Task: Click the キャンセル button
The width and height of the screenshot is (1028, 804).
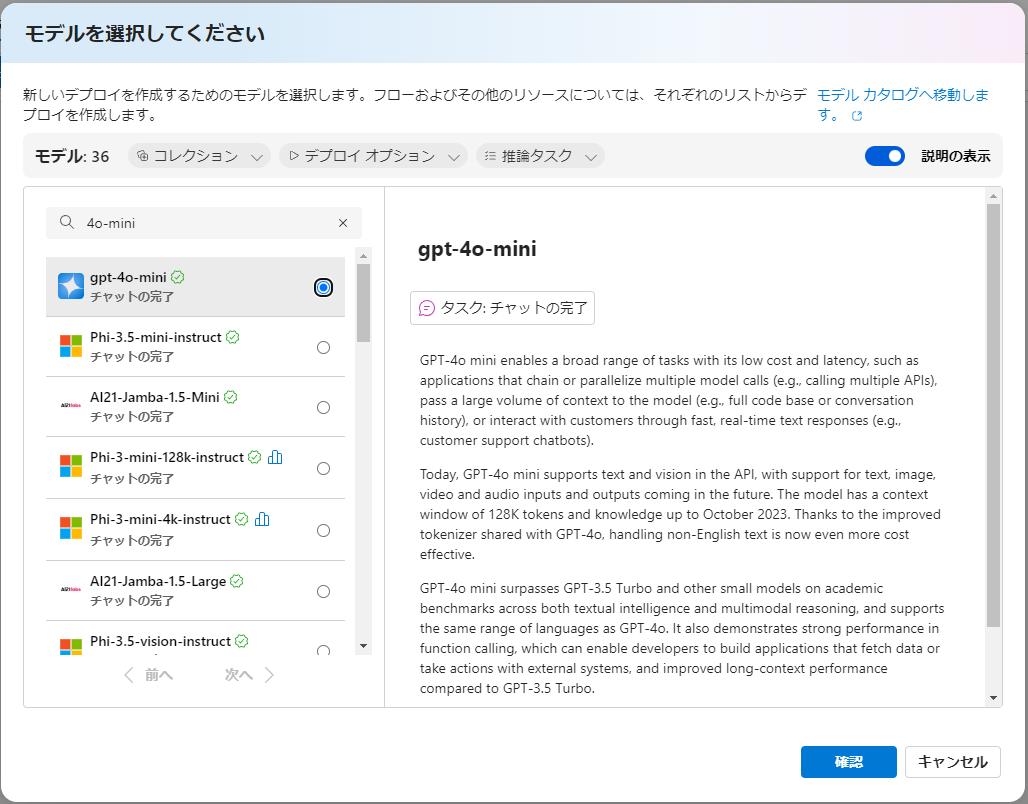Action: click(953, 761)
